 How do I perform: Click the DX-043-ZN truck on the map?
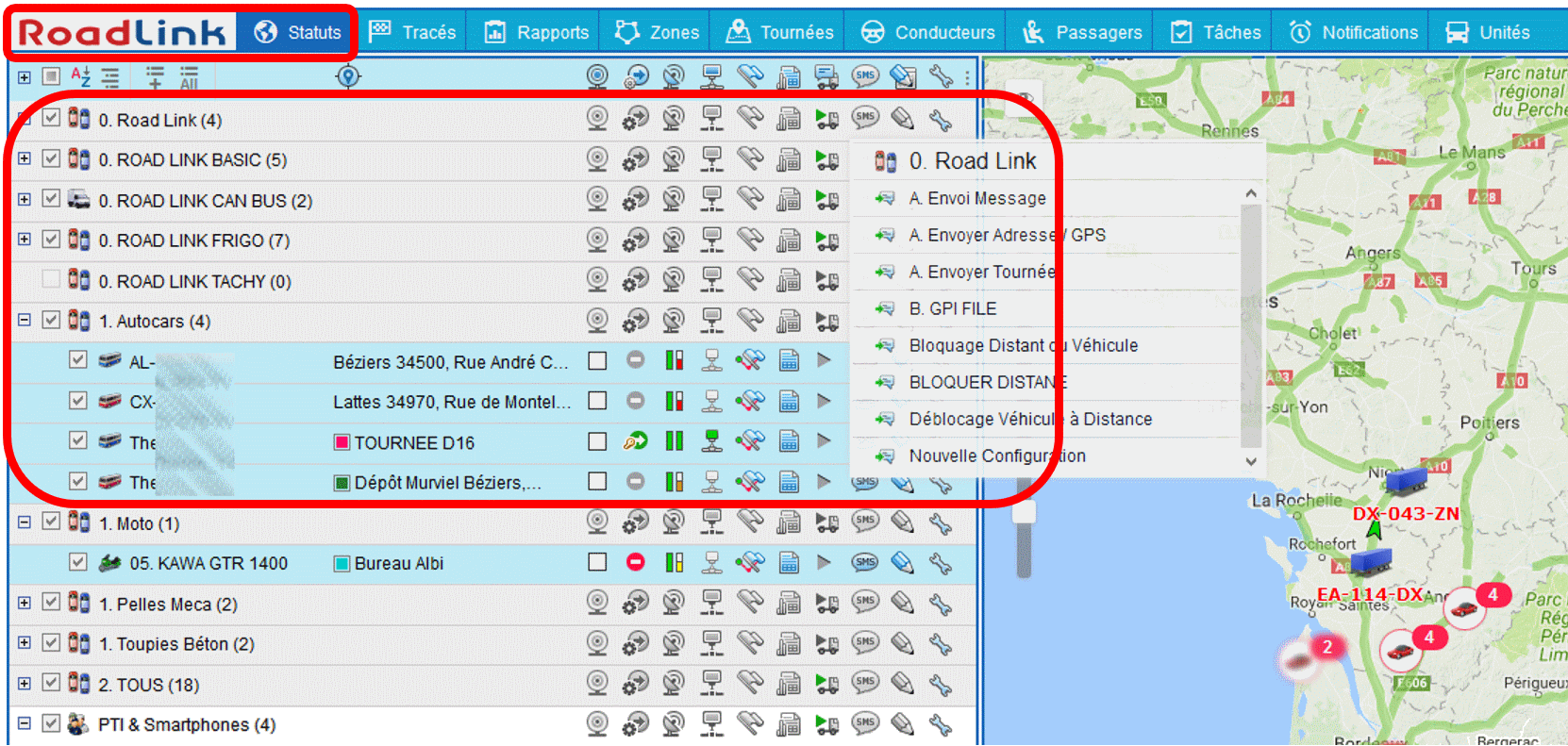point(1406,480)
